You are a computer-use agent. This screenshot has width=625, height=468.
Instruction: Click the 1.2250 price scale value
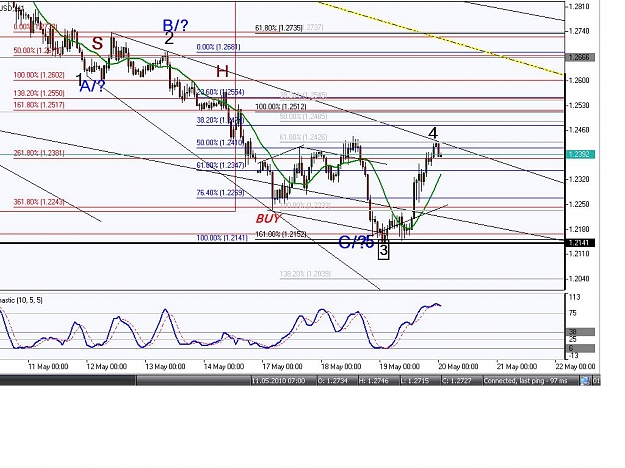pos(579,204)
